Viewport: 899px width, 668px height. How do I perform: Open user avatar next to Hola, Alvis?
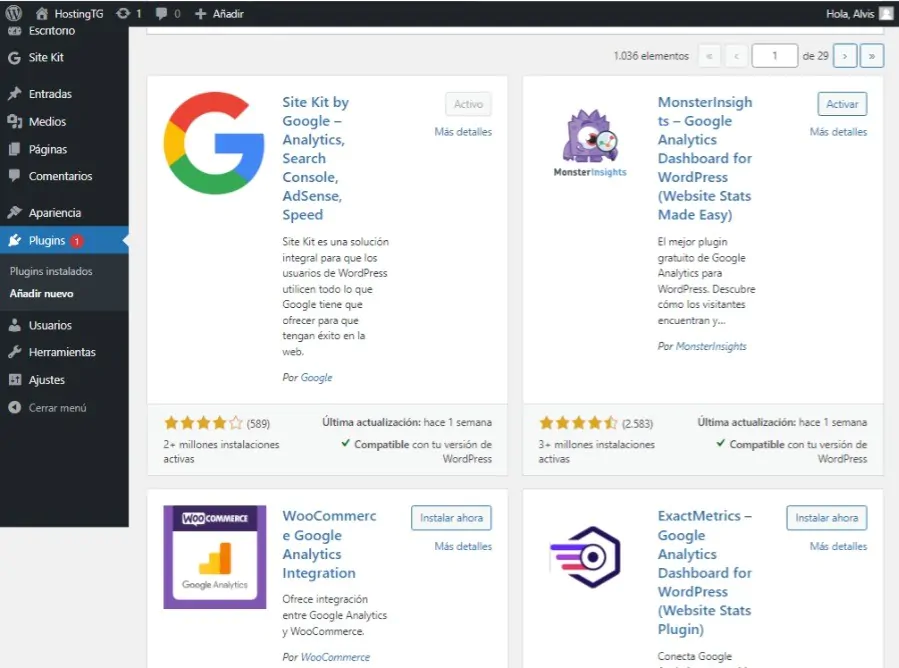coord(886,13)
